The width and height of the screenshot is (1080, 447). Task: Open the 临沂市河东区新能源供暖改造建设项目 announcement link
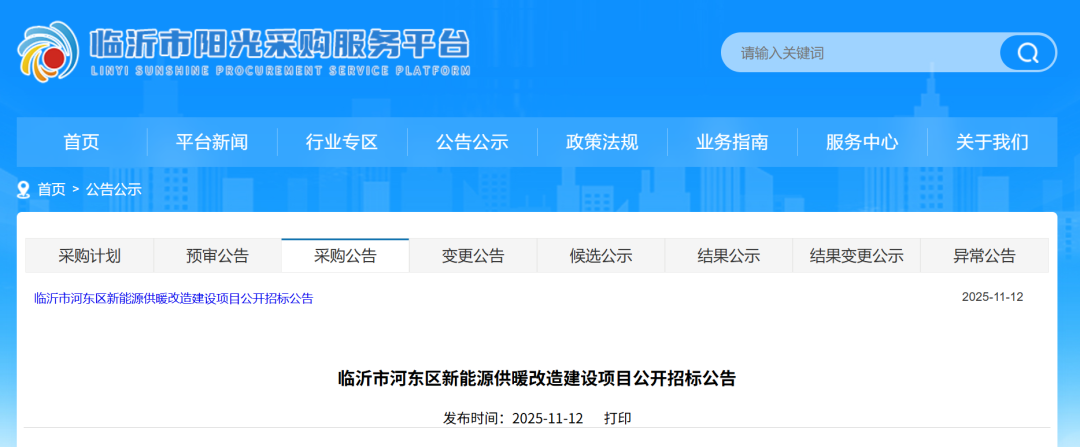point(174,298)
